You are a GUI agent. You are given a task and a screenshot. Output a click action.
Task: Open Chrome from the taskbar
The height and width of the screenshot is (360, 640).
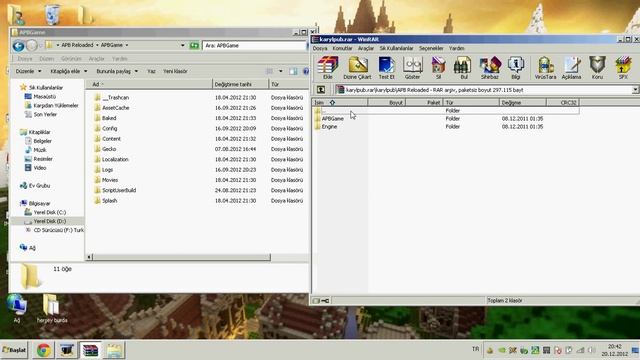click(44, 350)
